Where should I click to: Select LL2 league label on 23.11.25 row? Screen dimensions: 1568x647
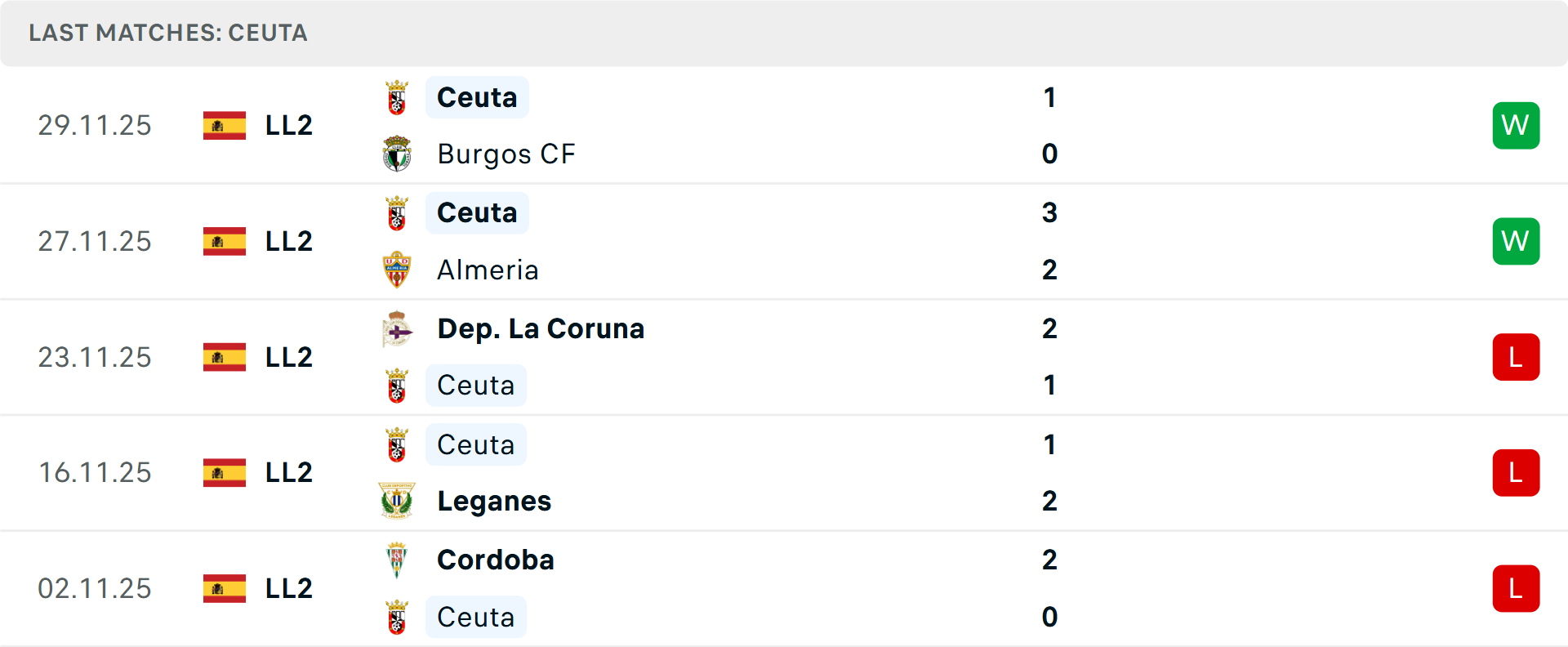point(289,357)
